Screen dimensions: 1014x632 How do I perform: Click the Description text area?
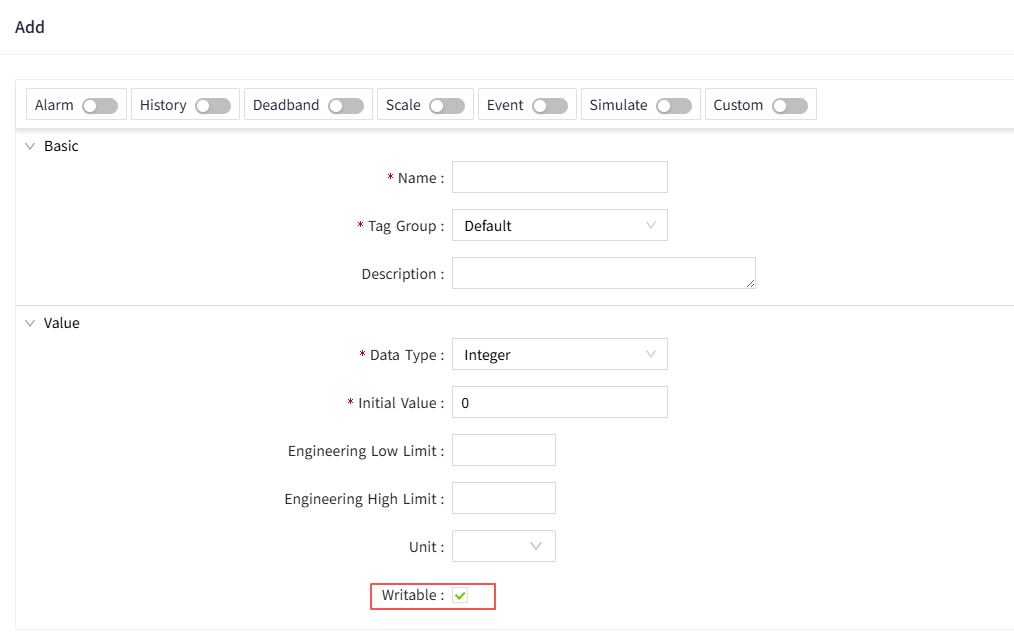[x=602, y=273]
